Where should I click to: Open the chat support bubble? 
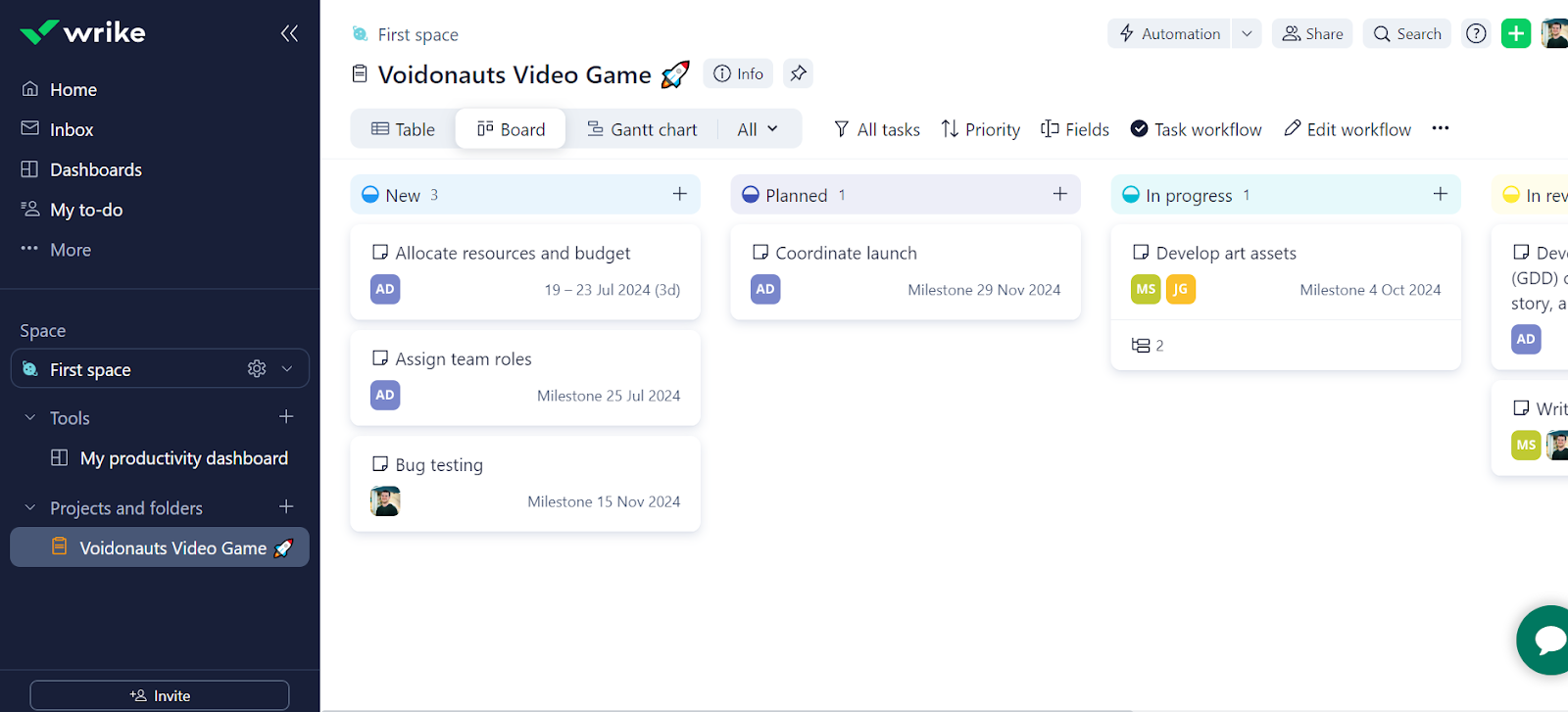coord(1547,640)
